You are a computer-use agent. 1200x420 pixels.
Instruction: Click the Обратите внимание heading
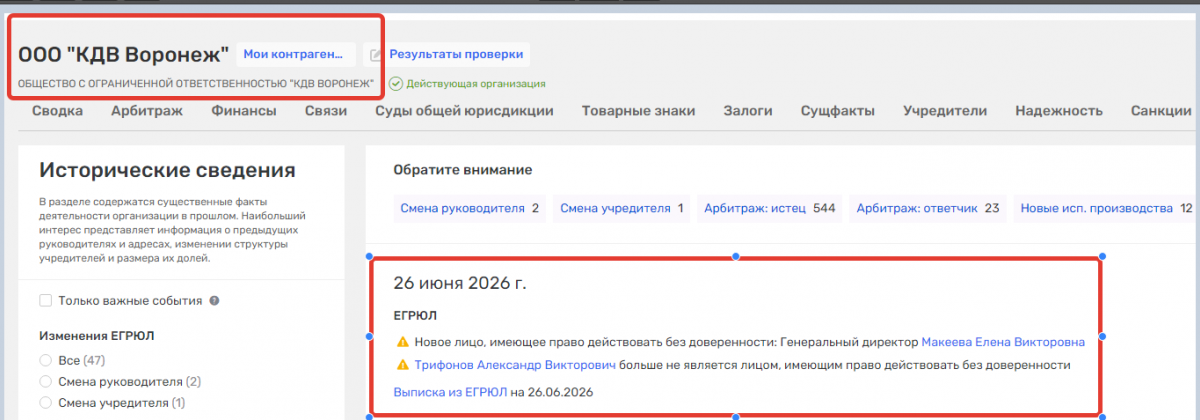tap(463, 170)
